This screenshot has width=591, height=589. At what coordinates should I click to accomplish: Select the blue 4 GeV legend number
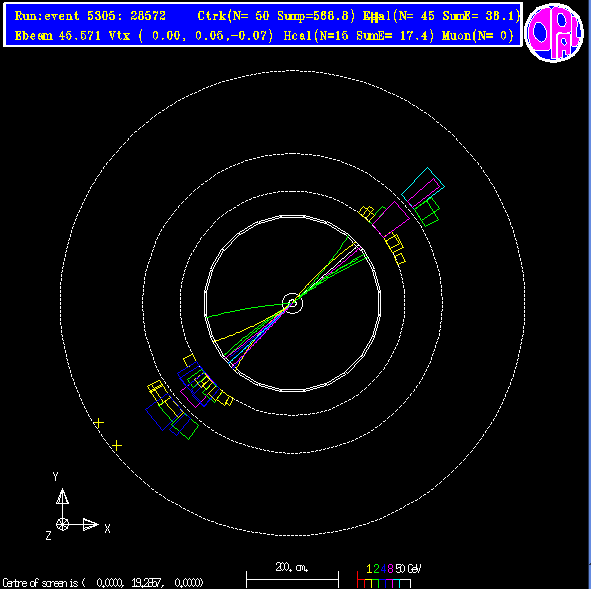coord(383,569)
